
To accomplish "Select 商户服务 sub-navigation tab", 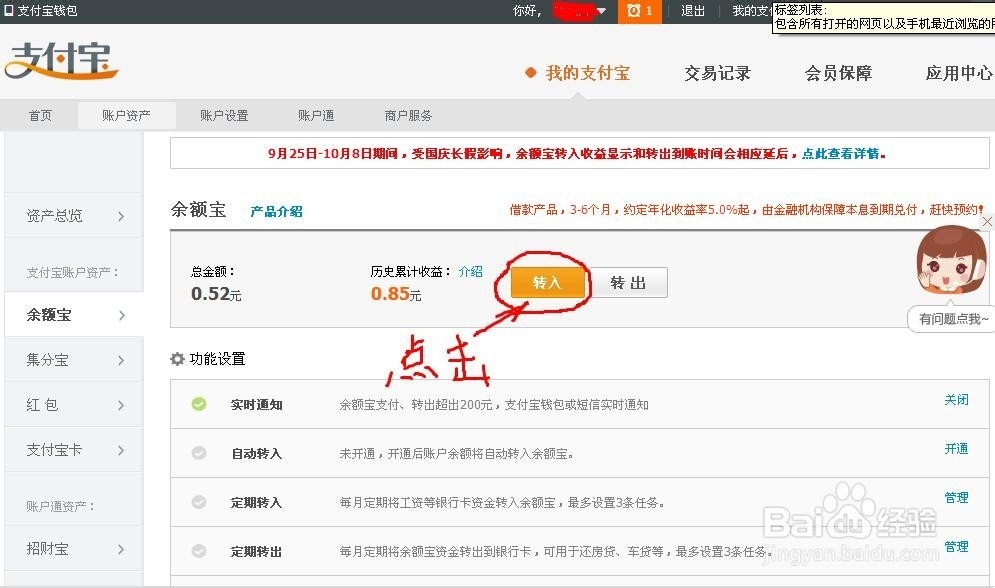I will (408, 115).
